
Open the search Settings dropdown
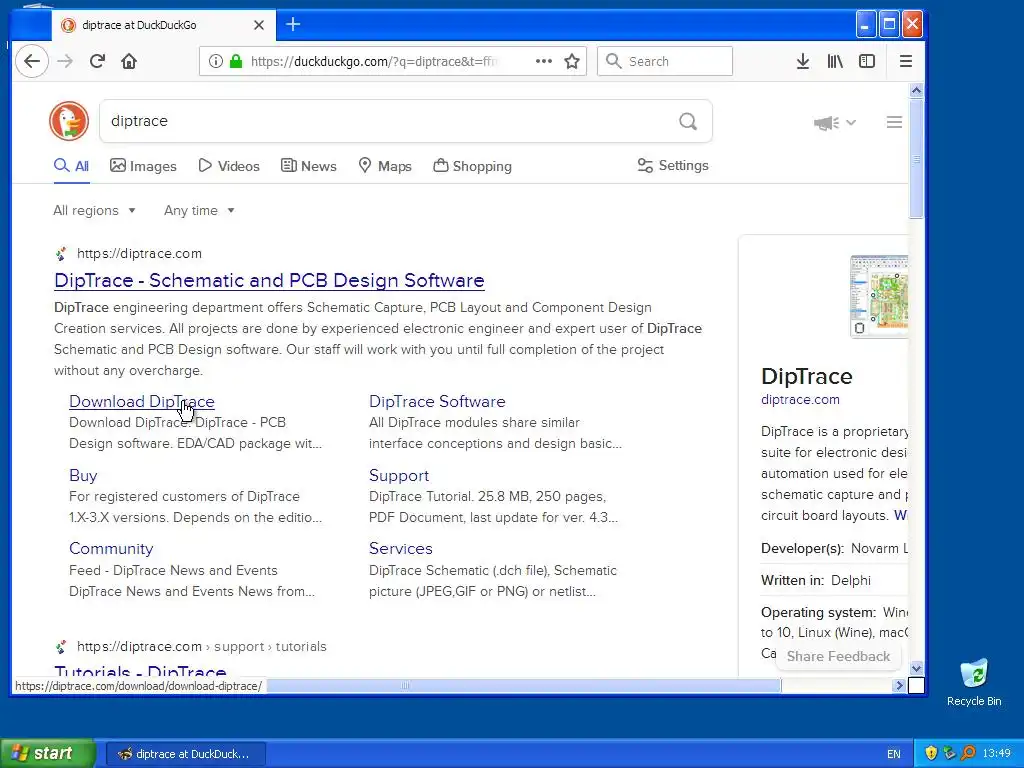[x=673, y=165]
